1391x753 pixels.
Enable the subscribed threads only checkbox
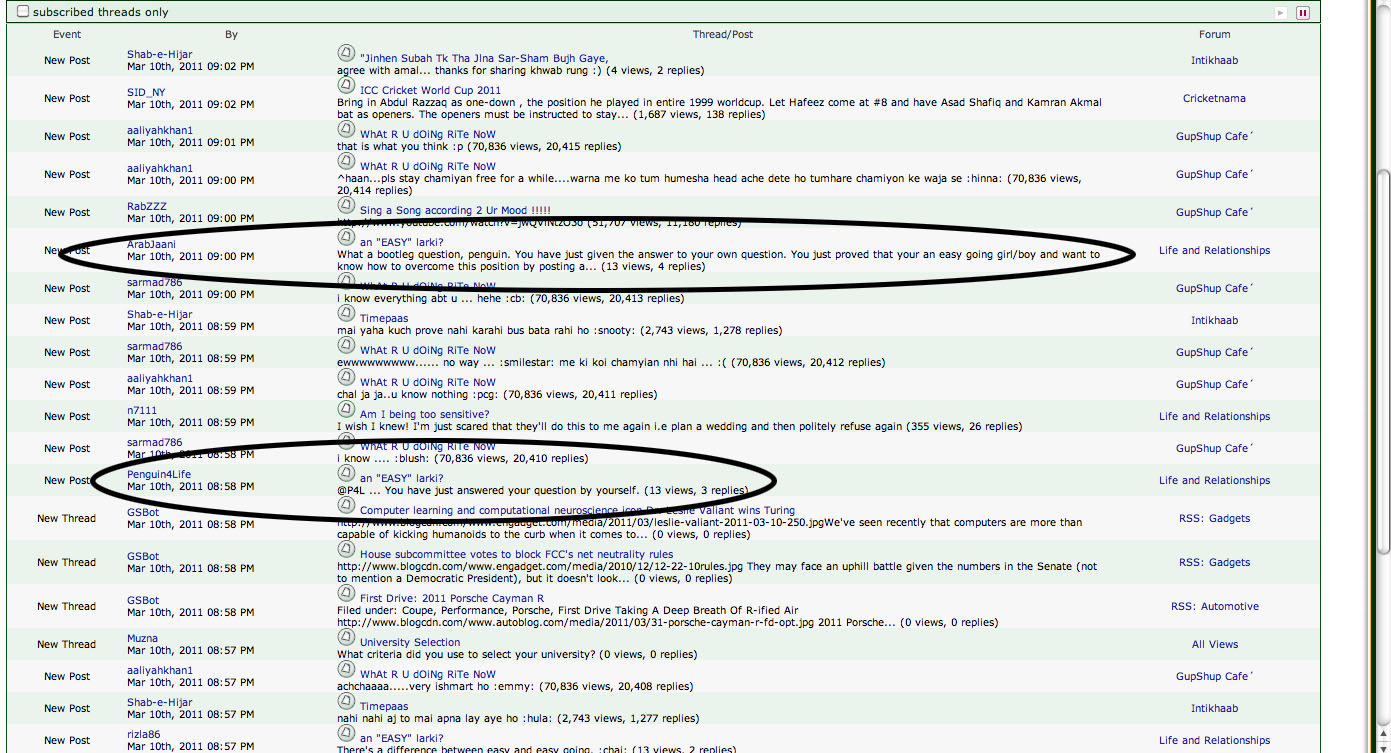[x=23, y=12]
